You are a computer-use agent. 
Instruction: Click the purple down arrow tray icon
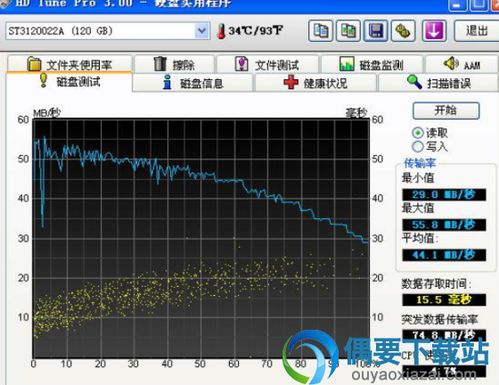click(x=434, y=31)
